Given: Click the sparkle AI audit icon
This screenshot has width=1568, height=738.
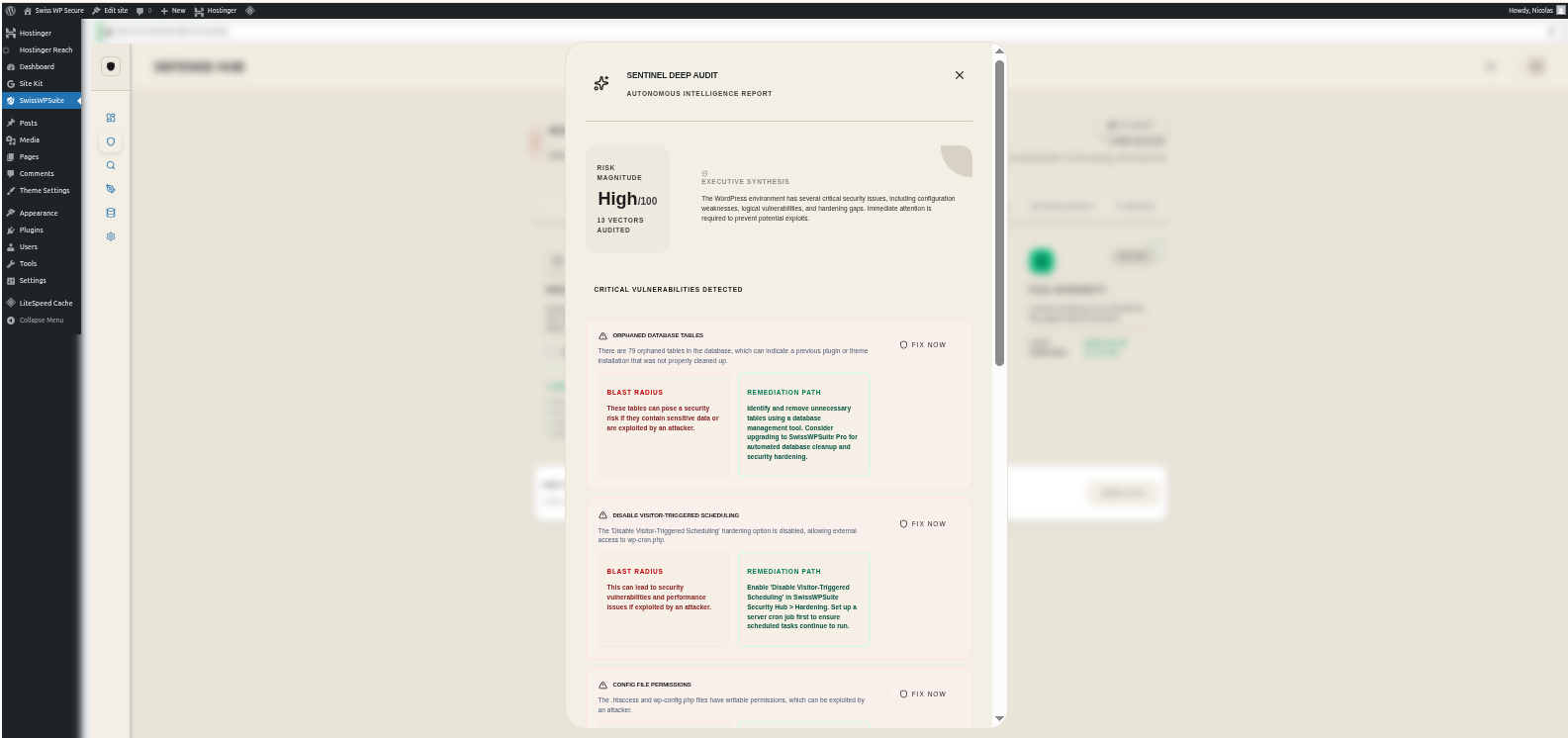Looking at the screenshot, I should tap(601, 83).
